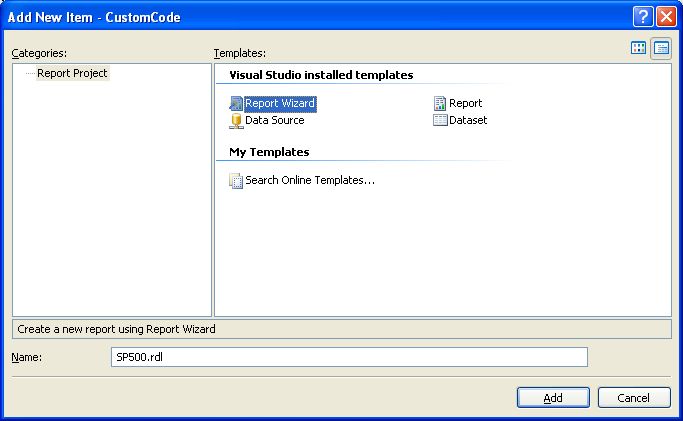This screenshot has width=683, height=421.
Task: Pick the Data Source template label
Action: click(274, 120)
